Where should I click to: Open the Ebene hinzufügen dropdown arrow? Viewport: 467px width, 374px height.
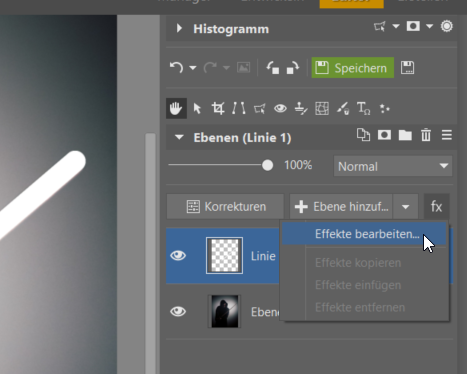(405, 207)
